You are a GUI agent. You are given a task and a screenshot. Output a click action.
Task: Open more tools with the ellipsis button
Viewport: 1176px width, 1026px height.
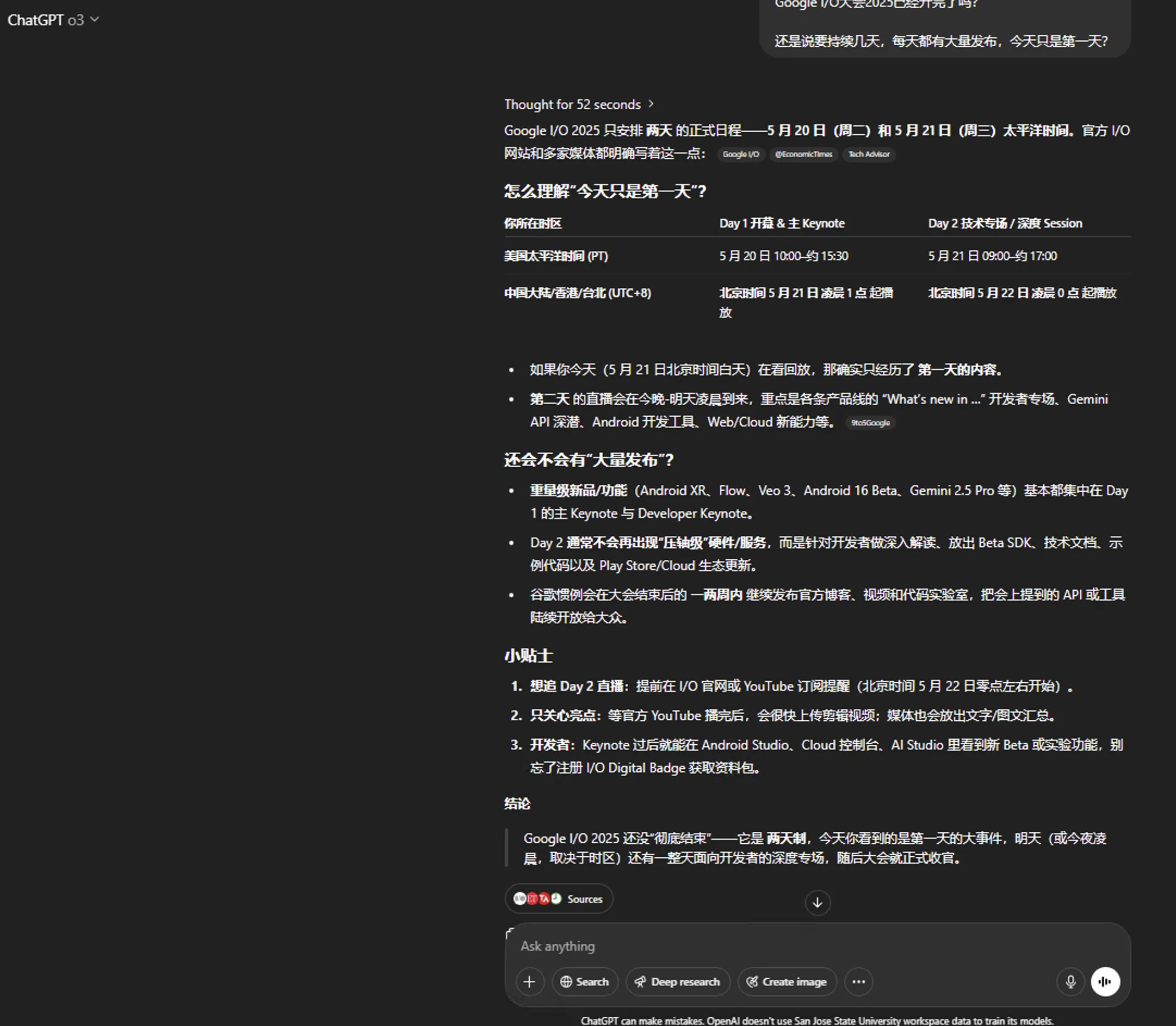[x=858, y=981]
